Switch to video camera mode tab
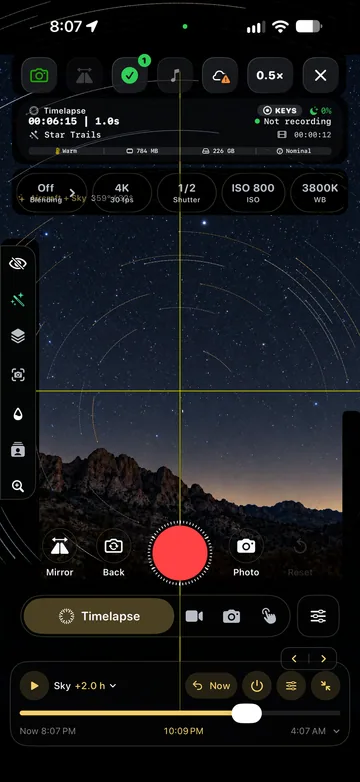Screen dimensions: 360x782 [194, 616]
